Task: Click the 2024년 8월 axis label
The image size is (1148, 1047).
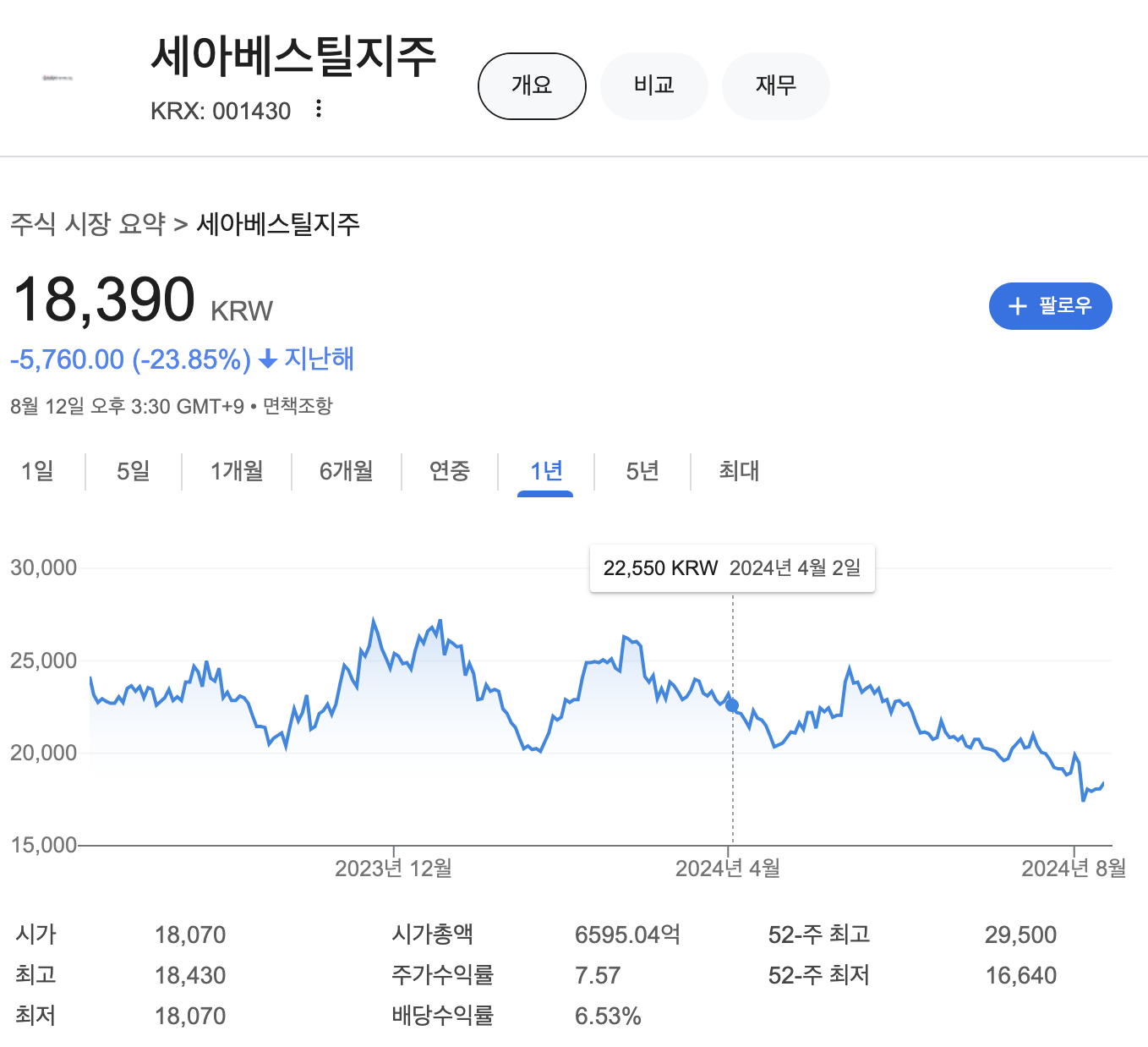Action: [x=1074, y=869]
